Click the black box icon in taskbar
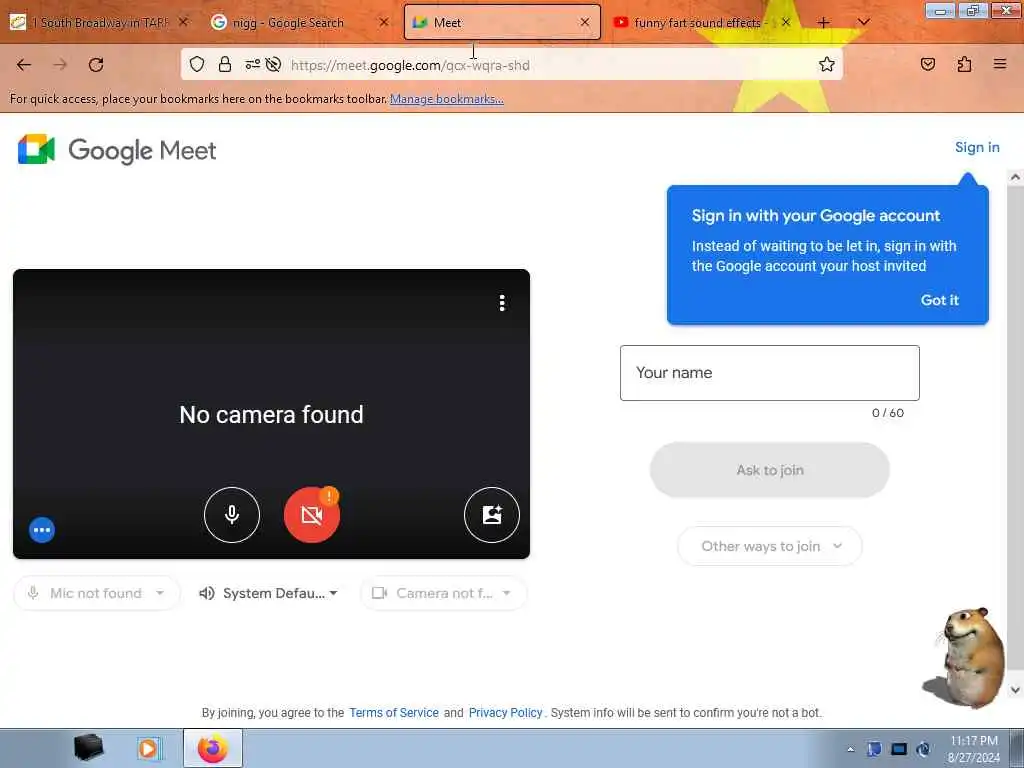The image size is (1024, 768). click(x=88, y=748)
